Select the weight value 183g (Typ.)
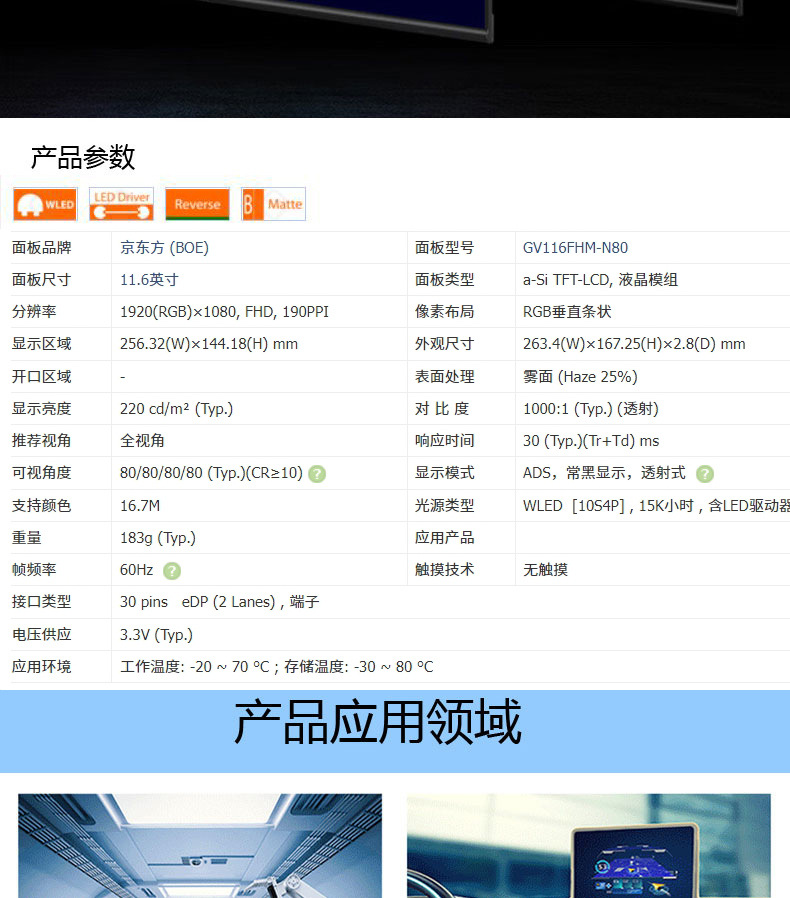790x898 pixels. point(158,538)
